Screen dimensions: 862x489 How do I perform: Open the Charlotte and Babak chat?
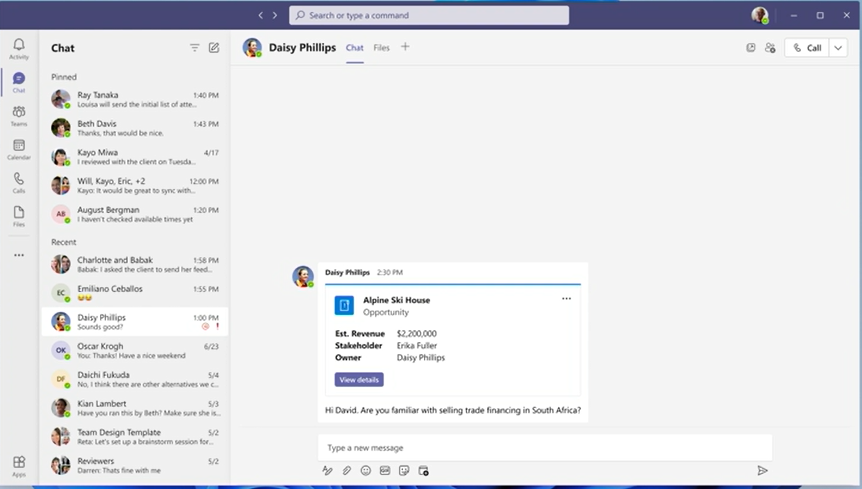[135, 264]
